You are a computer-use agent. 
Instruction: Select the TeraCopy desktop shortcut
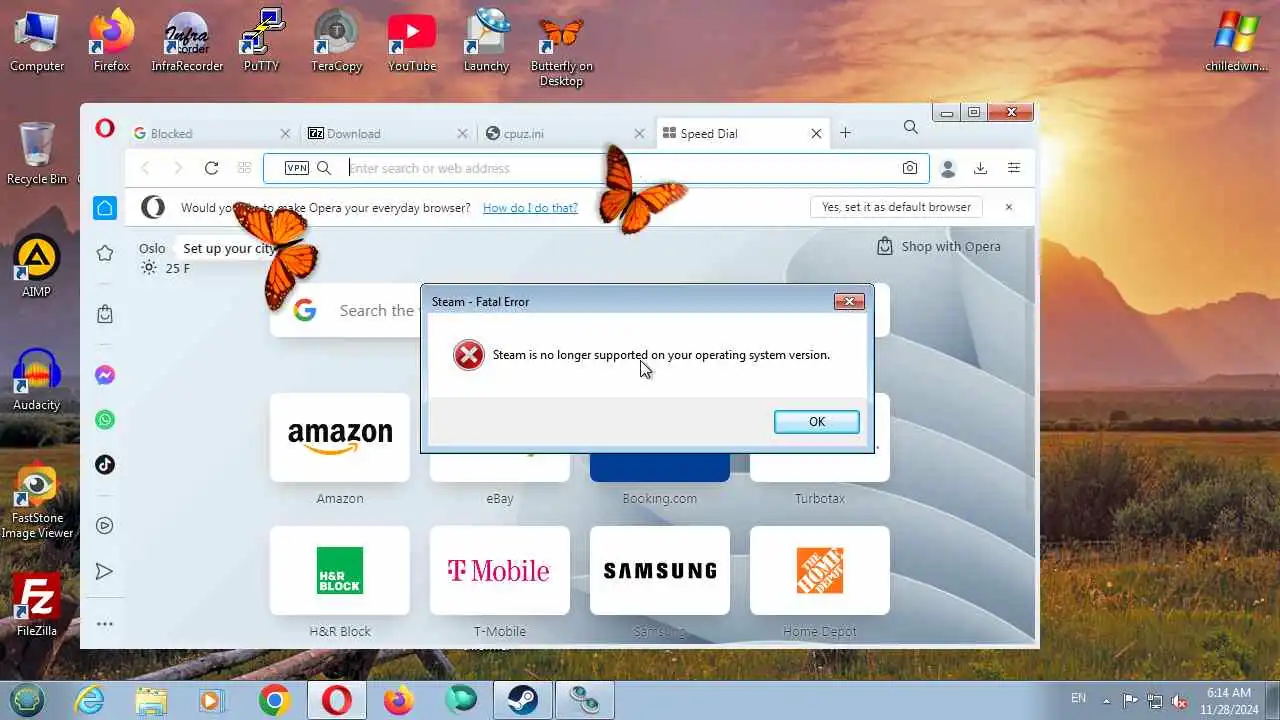pyautogui.click(x=337, y=40)
